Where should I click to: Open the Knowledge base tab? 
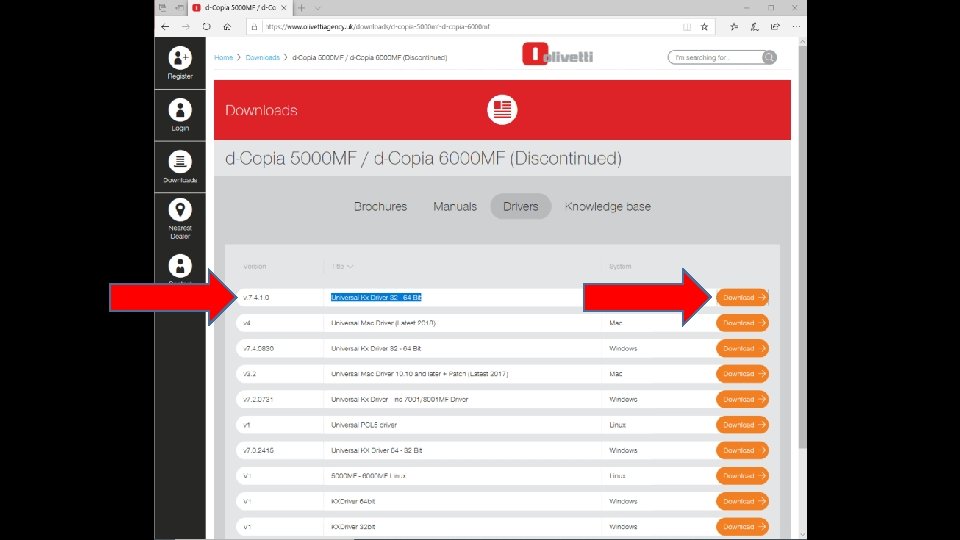tap(607, 206)
